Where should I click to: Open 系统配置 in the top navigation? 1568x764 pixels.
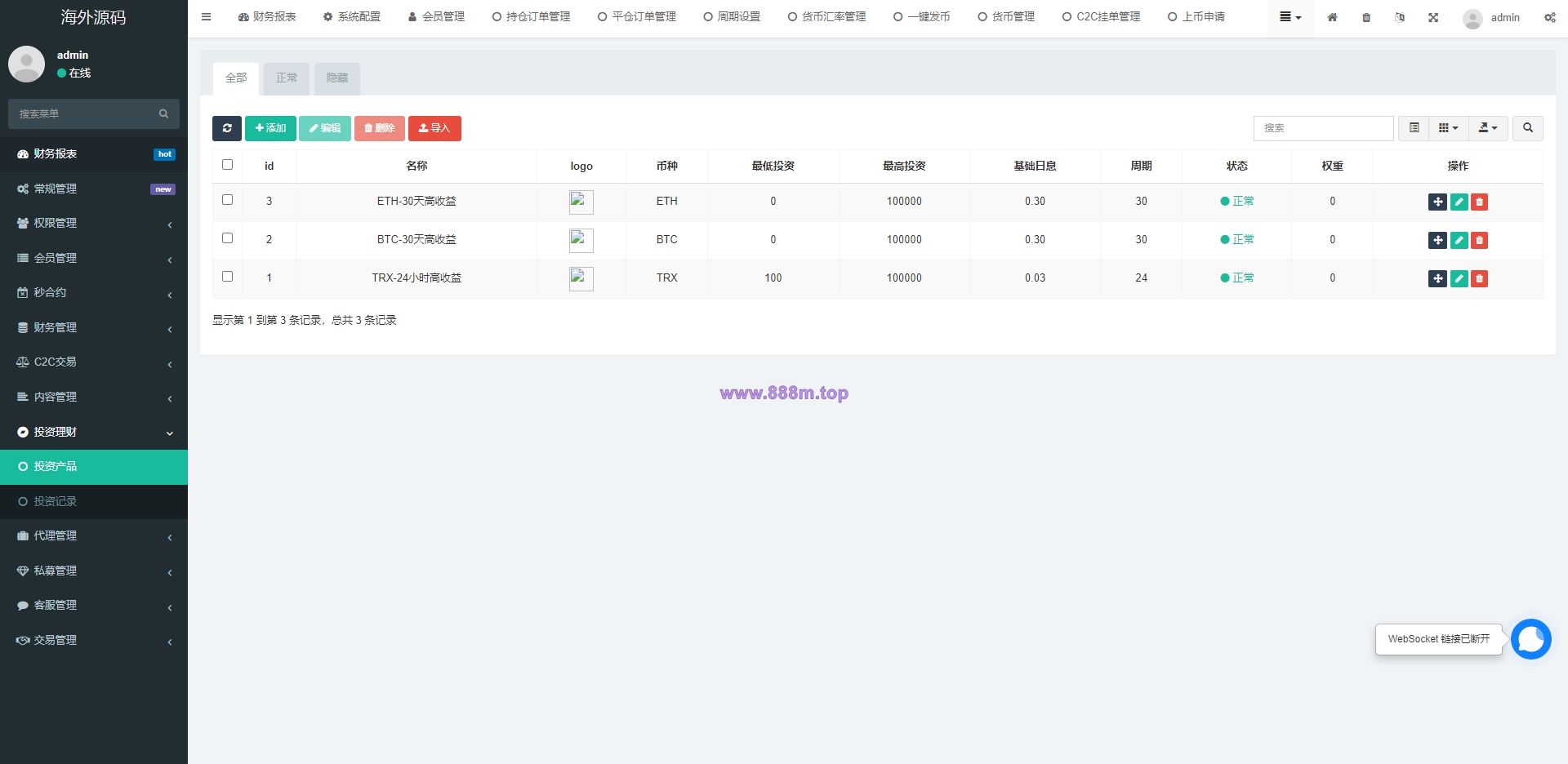[352, 17]
